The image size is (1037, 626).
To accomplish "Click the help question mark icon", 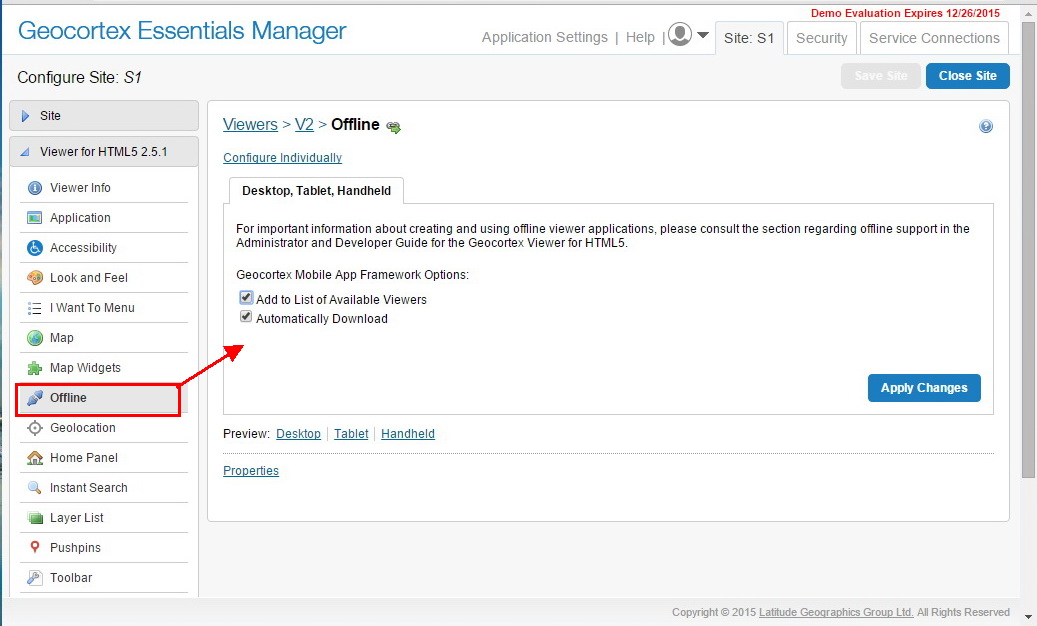I will pos(985,126).
